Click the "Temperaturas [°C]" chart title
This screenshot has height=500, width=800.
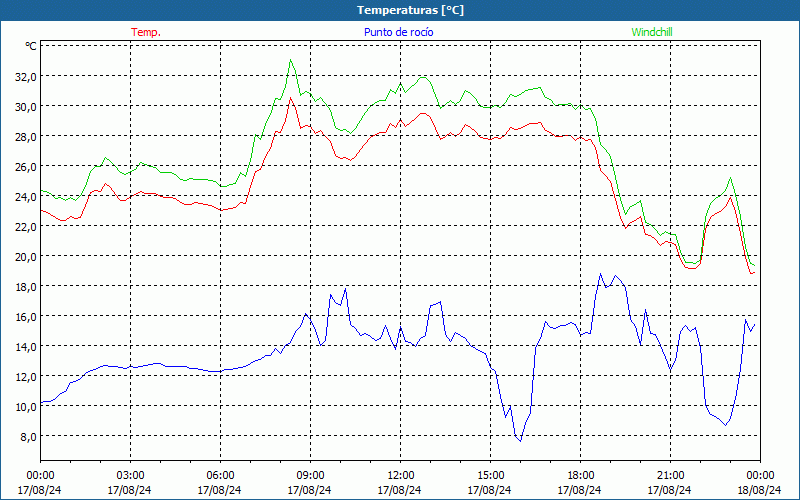point(410,10)
